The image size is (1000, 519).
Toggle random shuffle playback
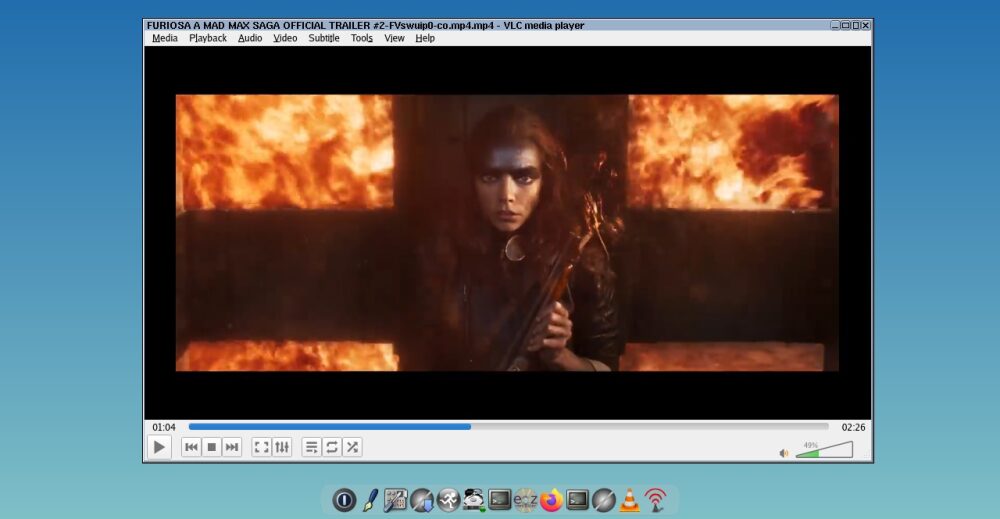352,448
